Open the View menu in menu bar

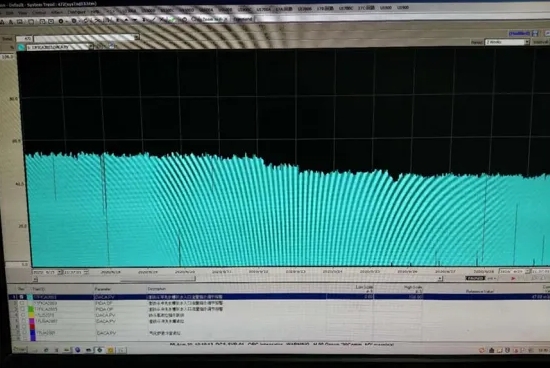(22, 12)
